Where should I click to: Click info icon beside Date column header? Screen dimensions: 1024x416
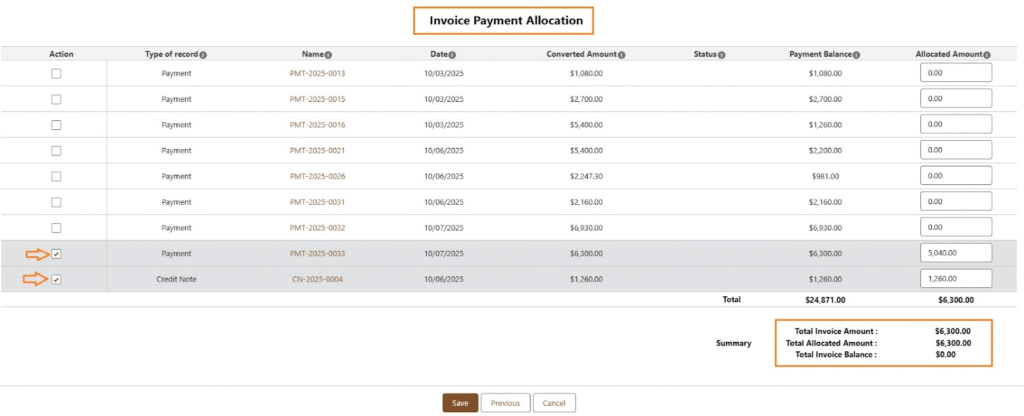[x=452, y=54]
